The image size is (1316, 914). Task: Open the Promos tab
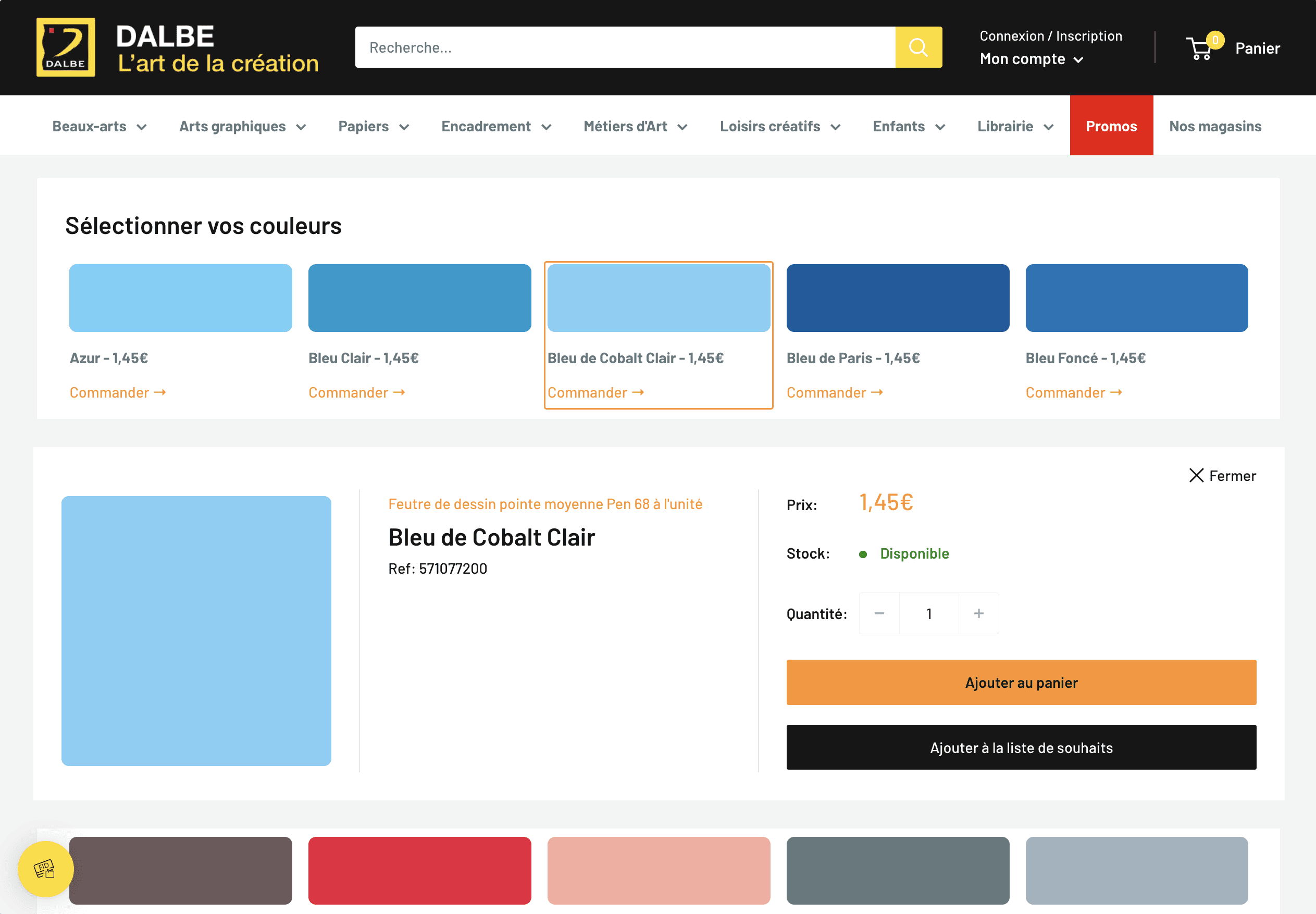coord(1111,126)
